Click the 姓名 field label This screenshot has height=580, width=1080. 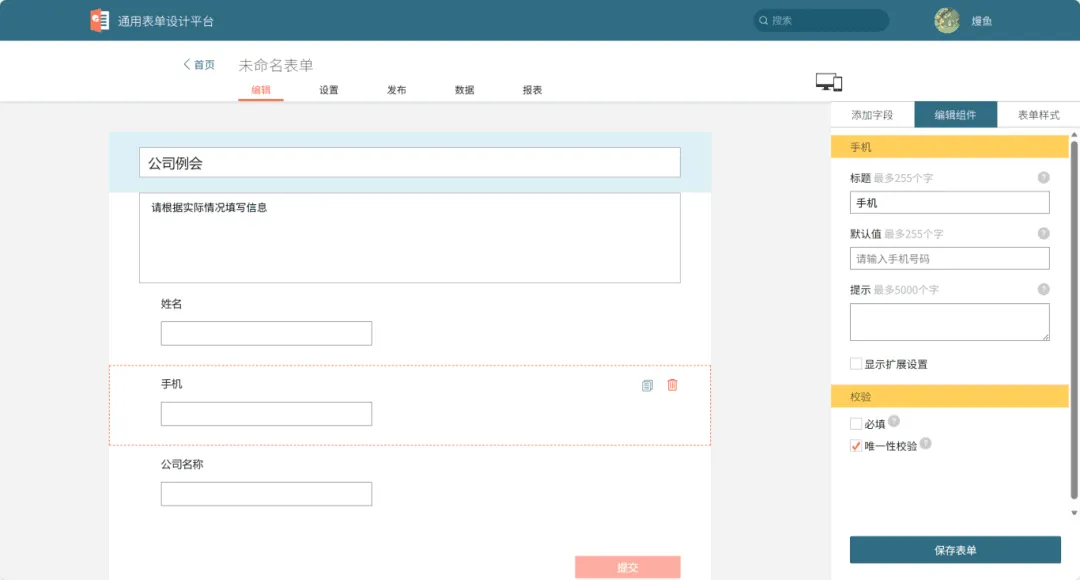click(172, 304)
